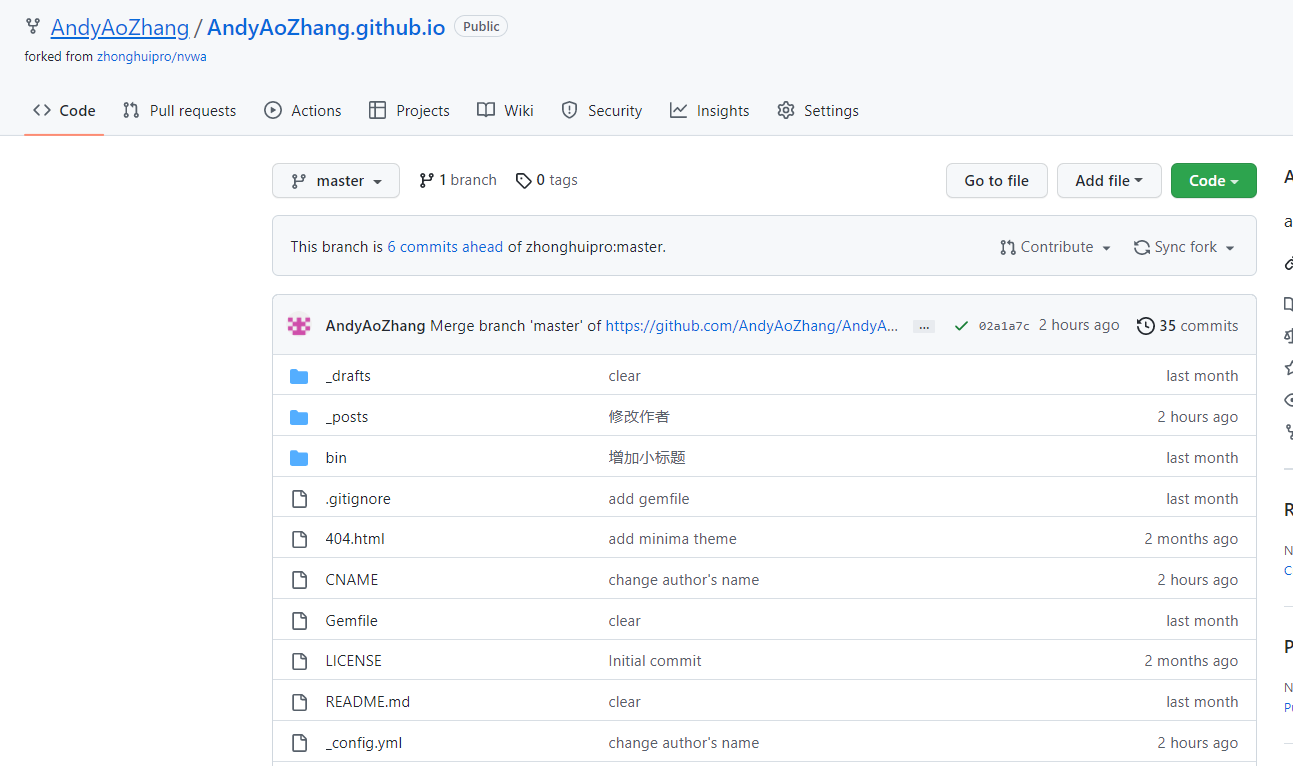Open the Security tab
This screenshot has height=766, width=1293.
point(601,111)
